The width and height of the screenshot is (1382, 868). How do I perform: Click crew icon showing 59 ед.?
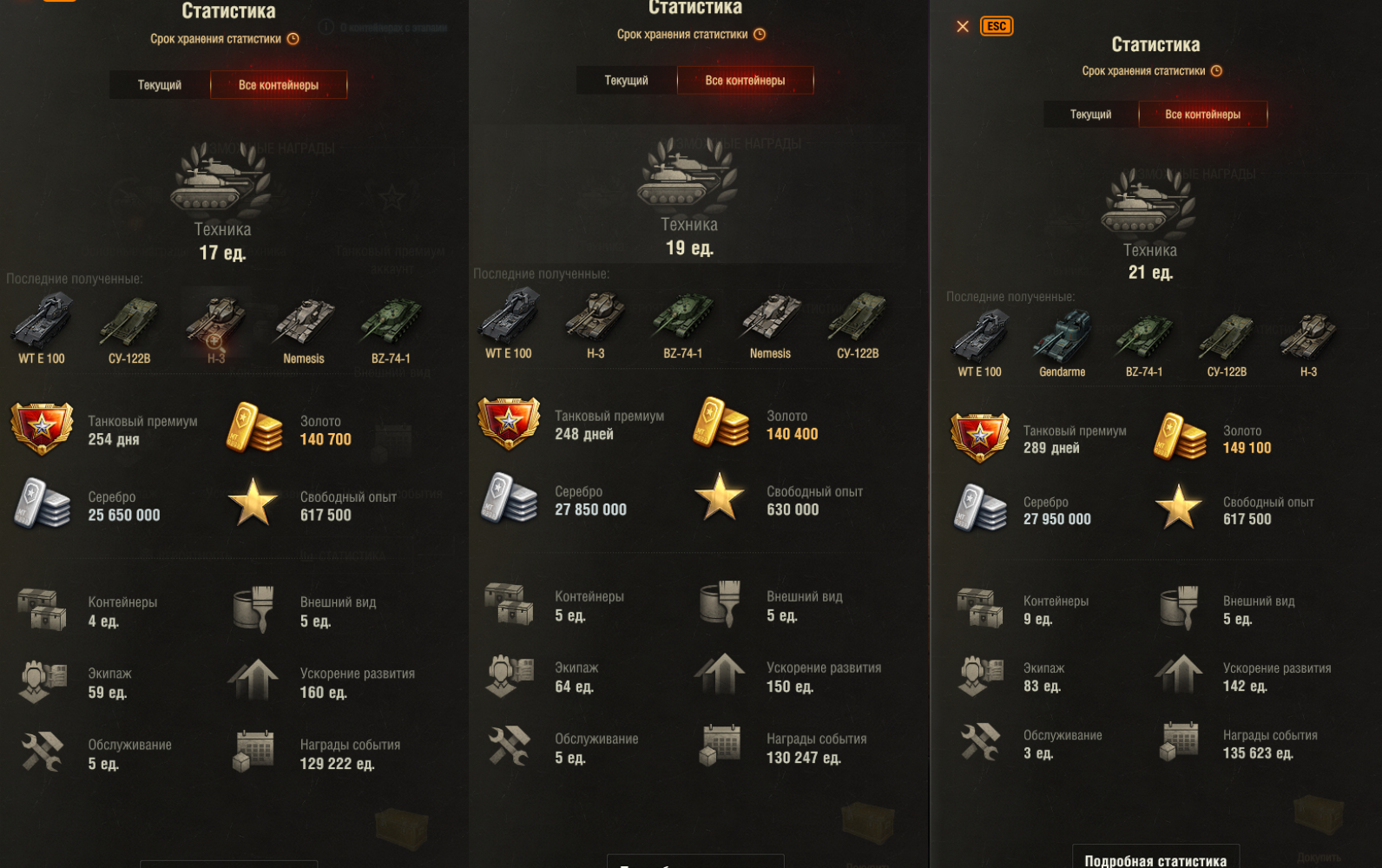click(43, 681)
